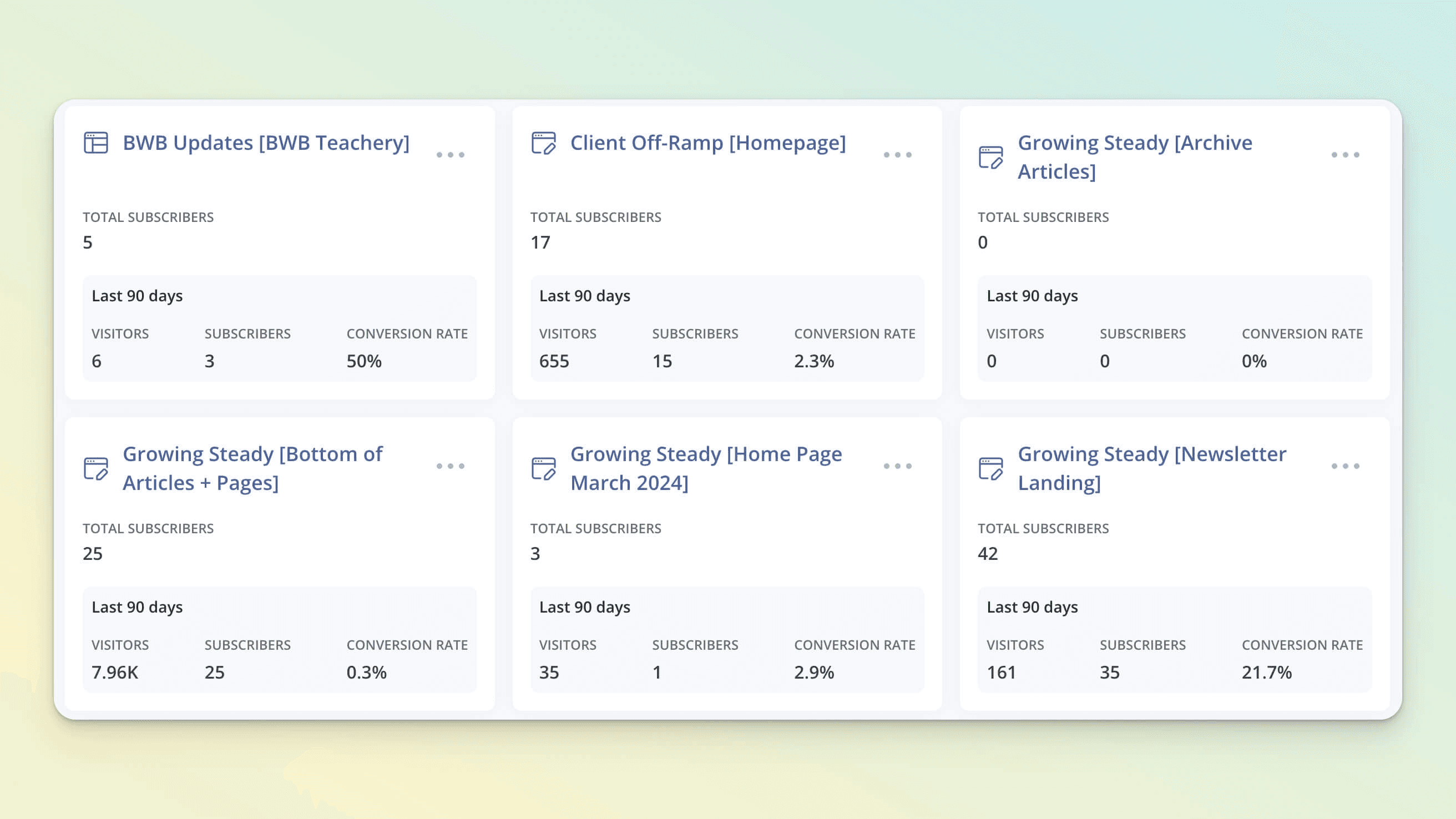1456x819 pixels.
Task: Expand options for Newsletter Landing card
Action: (x=1344, y=466)
